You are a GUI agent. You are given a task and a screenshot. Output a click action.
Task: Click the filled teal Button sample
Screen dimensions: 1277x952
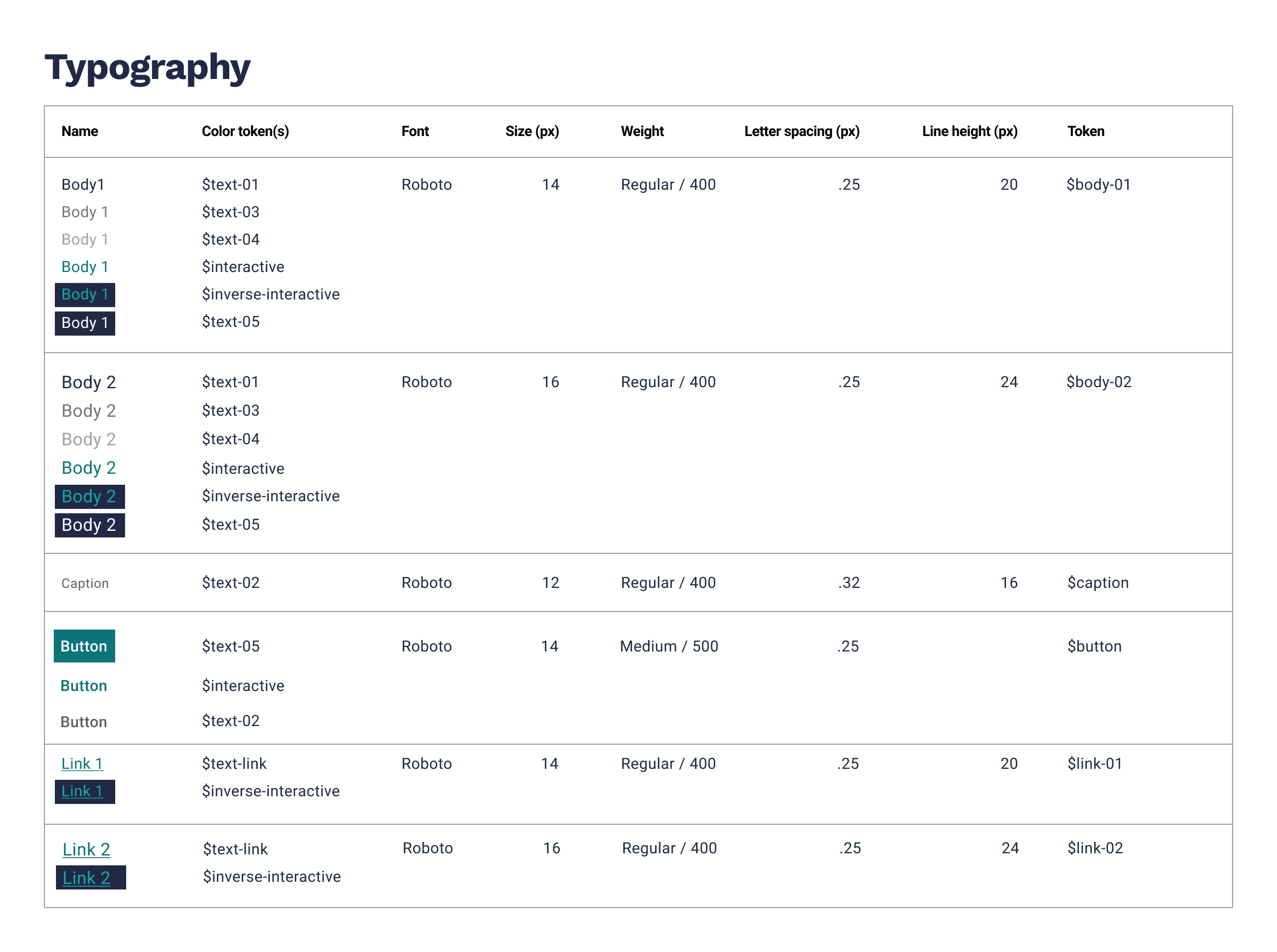pyautogui.click(x=84, y=646)
